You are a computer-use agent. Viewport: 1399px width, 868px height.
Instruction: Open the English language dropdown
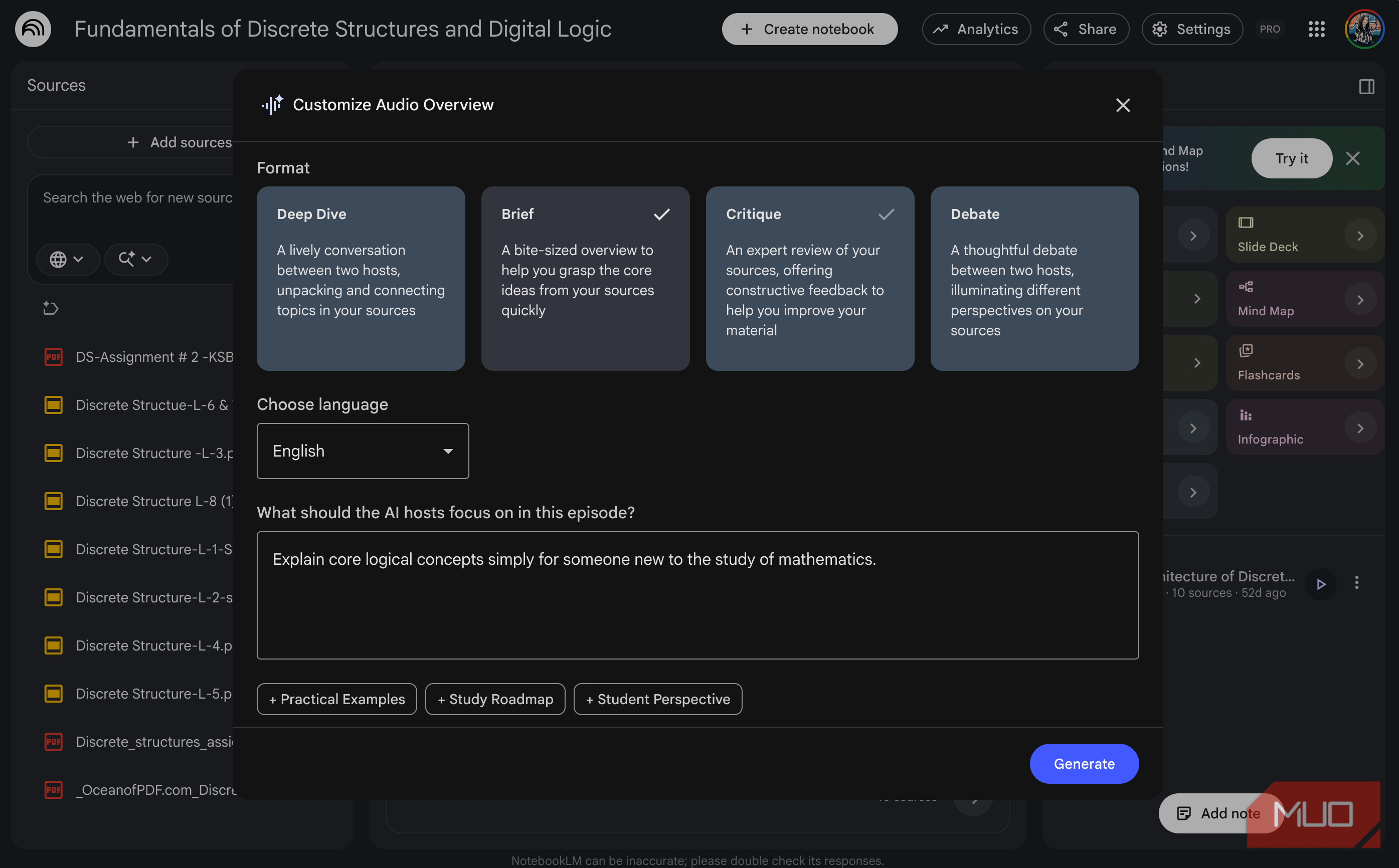click(363, 451)
